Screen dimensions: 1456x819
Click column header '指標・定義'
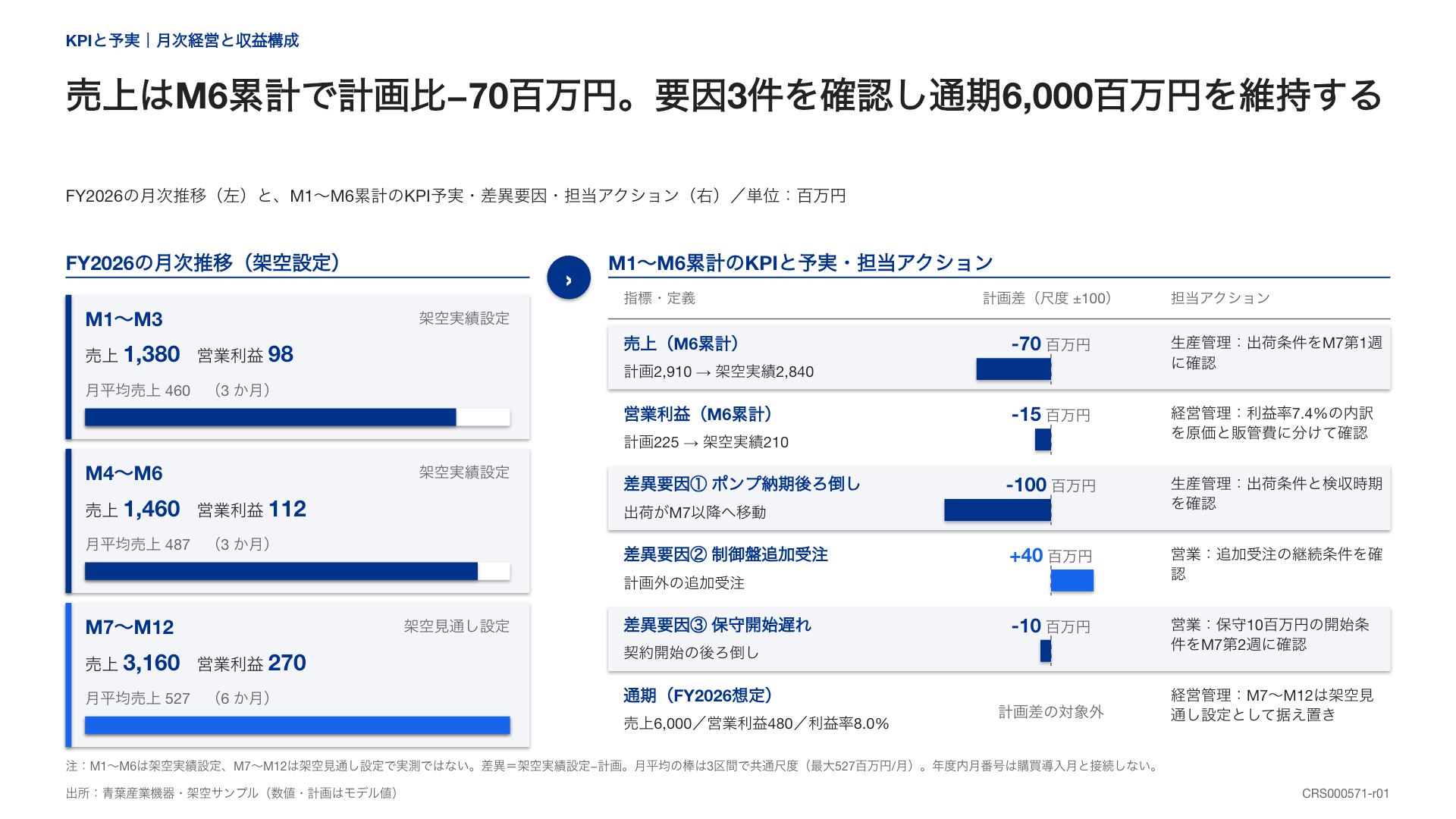pos(660,298)
